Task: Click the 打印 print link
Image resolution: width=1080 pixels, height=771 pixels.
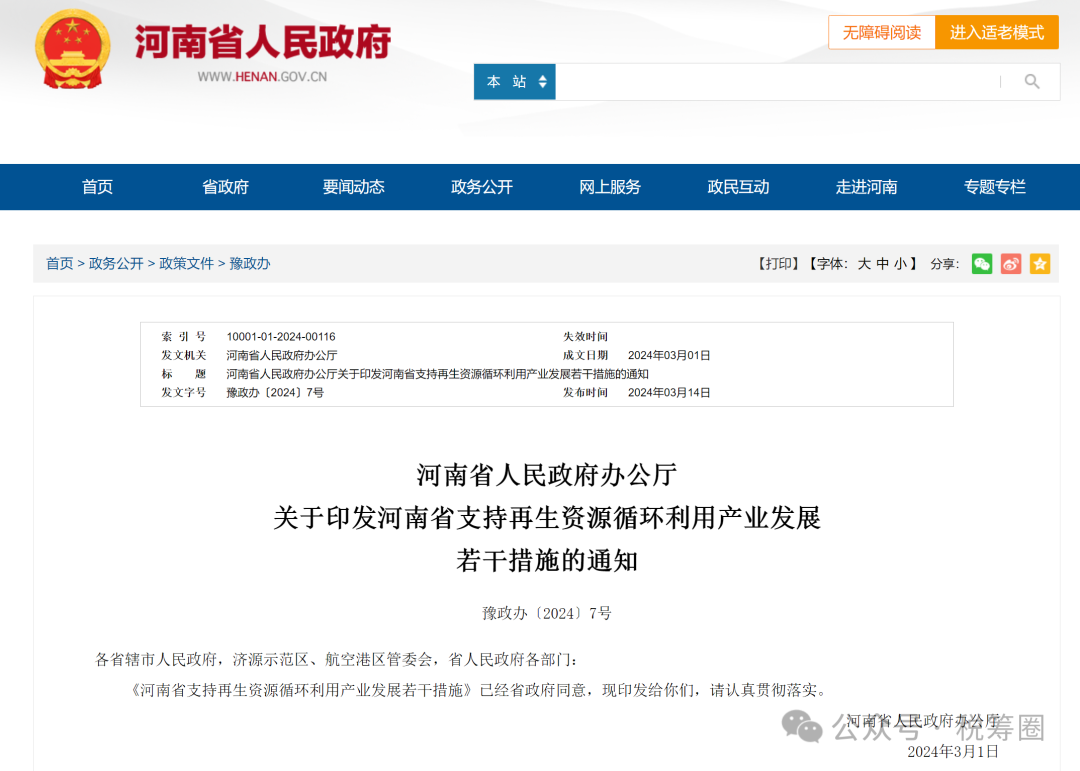Action: pos(778,264)
